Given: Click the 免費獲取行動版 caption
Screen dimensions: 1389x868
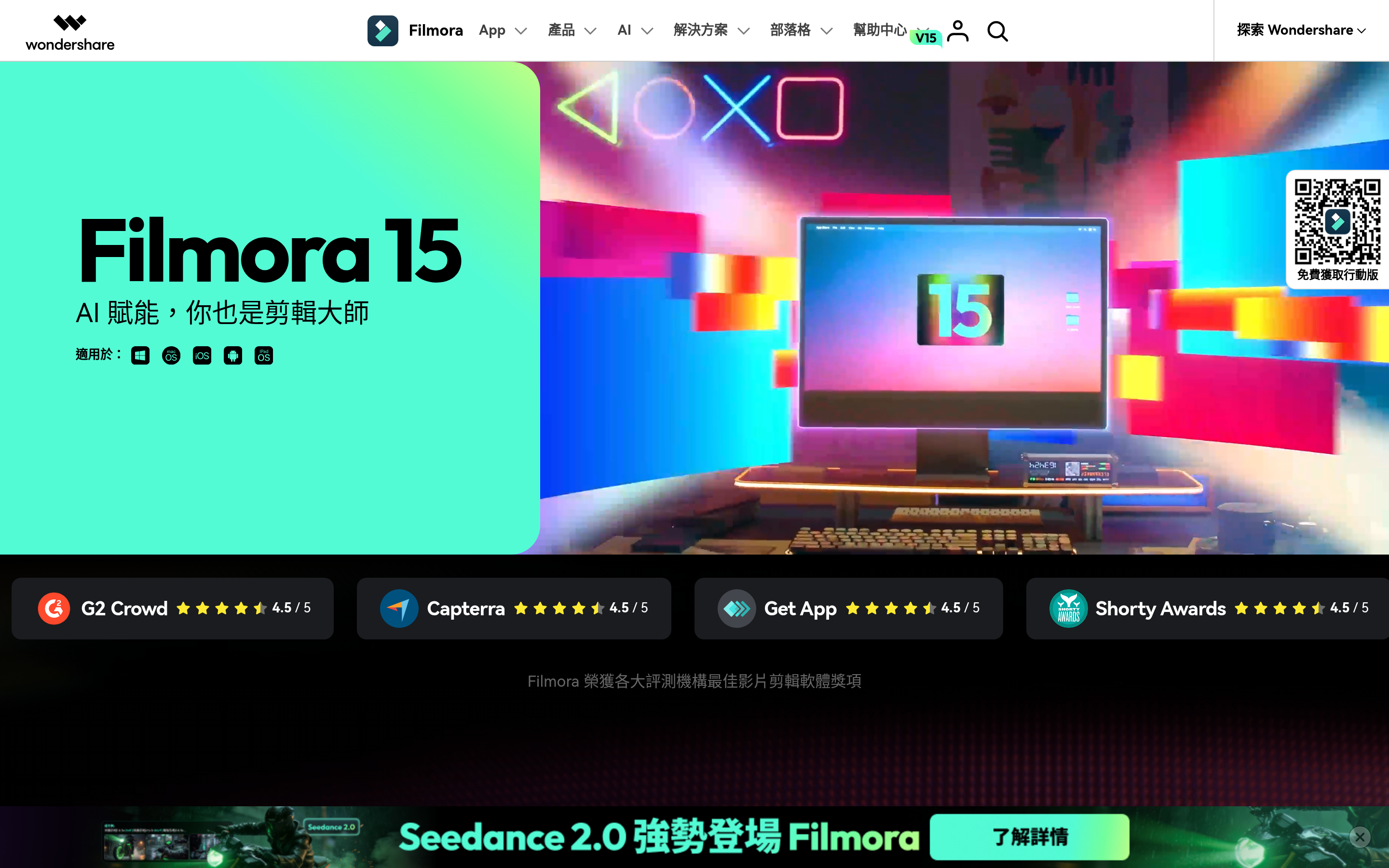Looking at the screenshot, I should pos(1337,275).
